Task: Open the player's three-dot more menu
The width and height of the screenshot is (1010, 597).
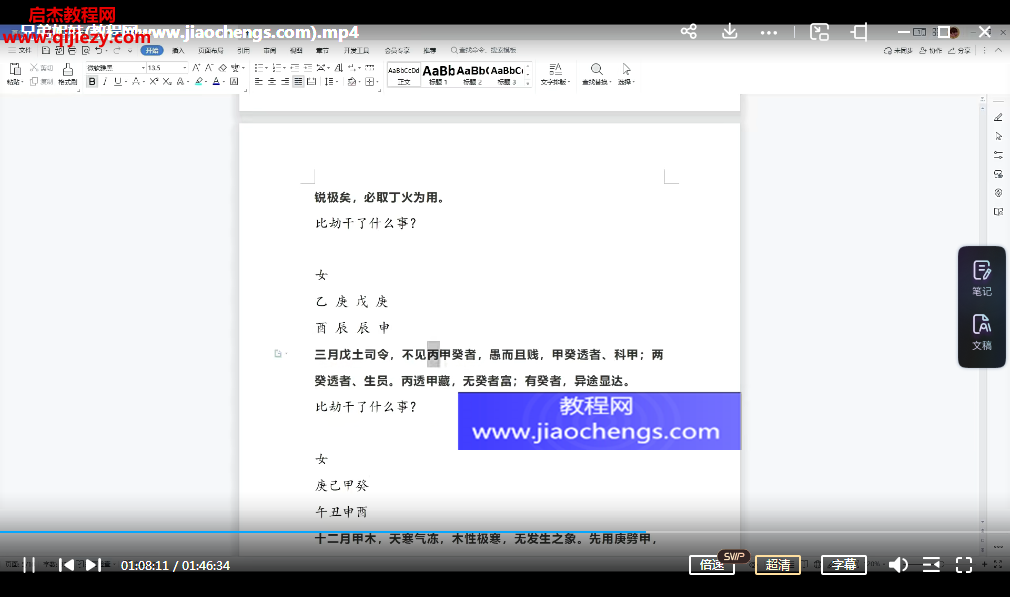Action: [768, 32]
